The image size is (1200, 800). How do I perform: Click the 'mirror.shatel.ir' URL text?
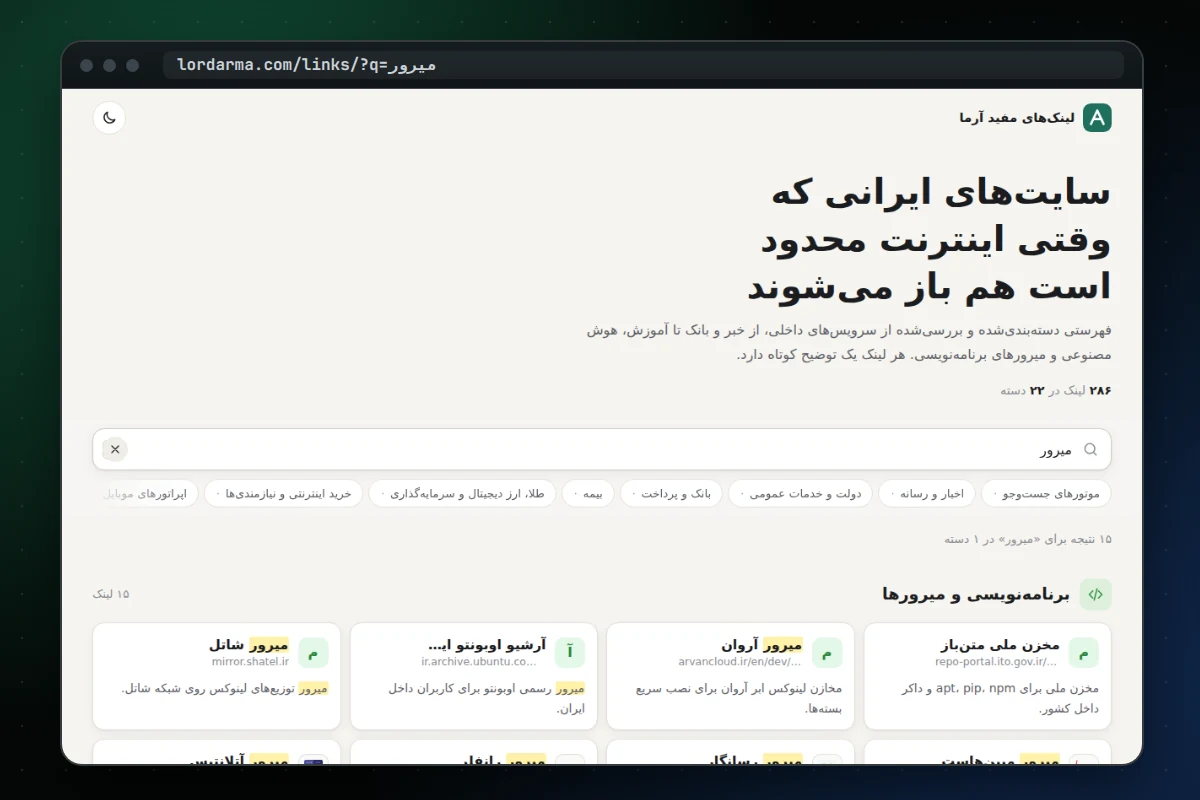[250, 661]
